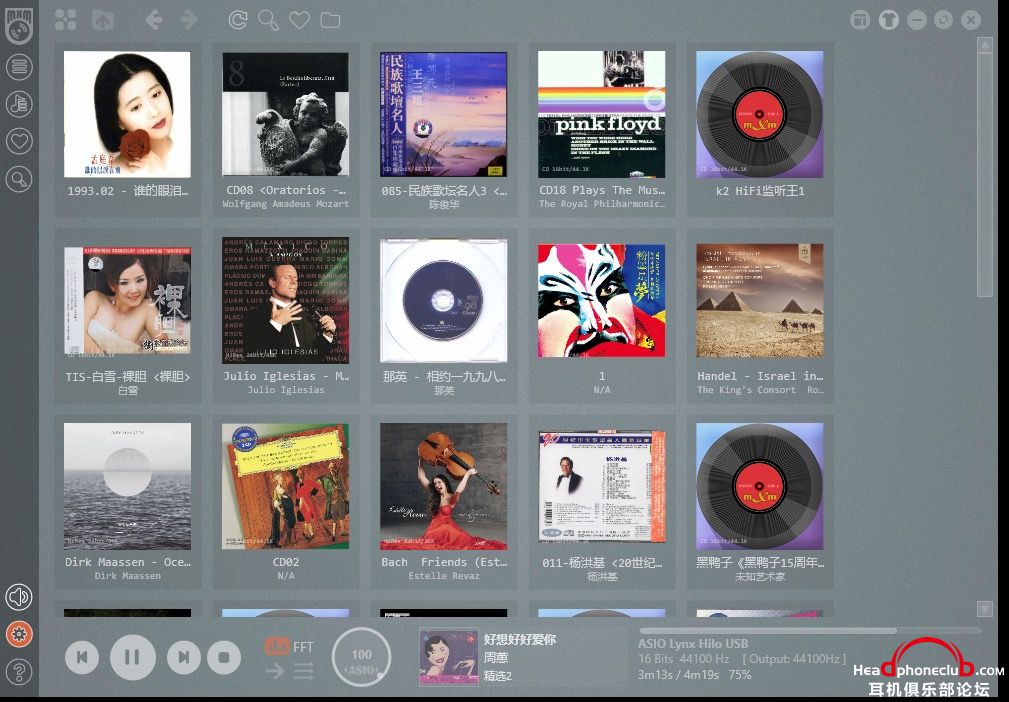1009x702 pixels.
Task: Open the Julio Iglesias album cover
Action: point(286,300)
